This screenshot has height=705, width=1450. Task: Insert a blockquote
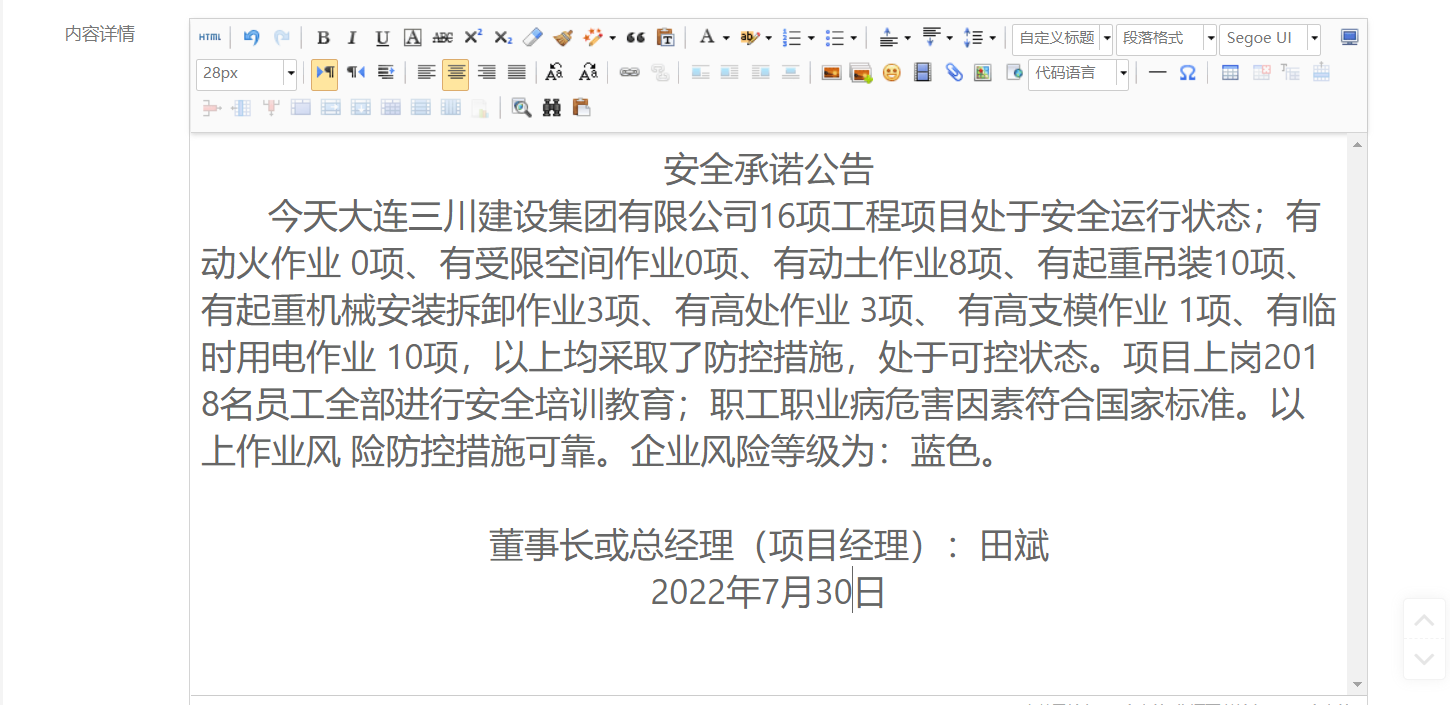coord(635,38)
